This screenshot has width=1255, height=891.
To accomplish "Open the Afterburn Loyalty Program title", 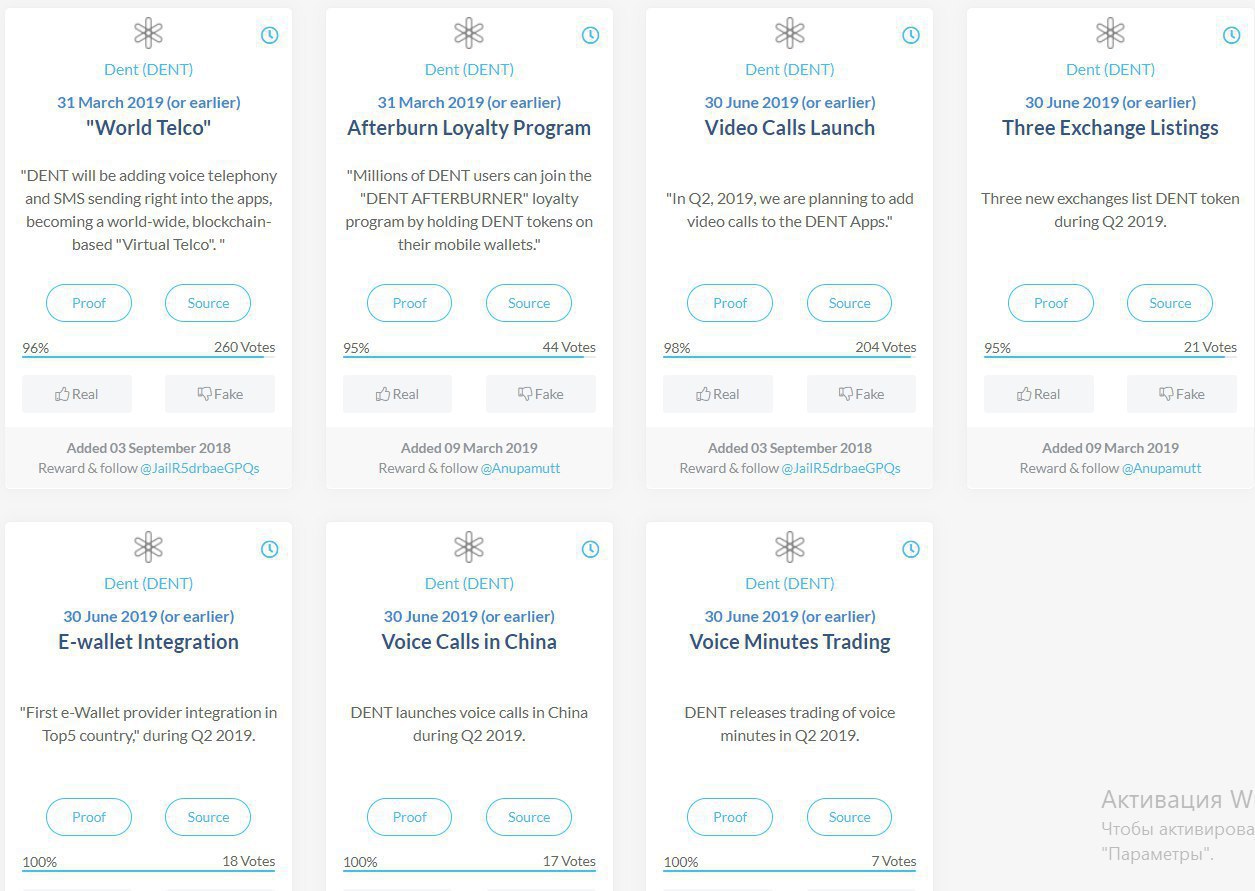I will pos(469,128).
